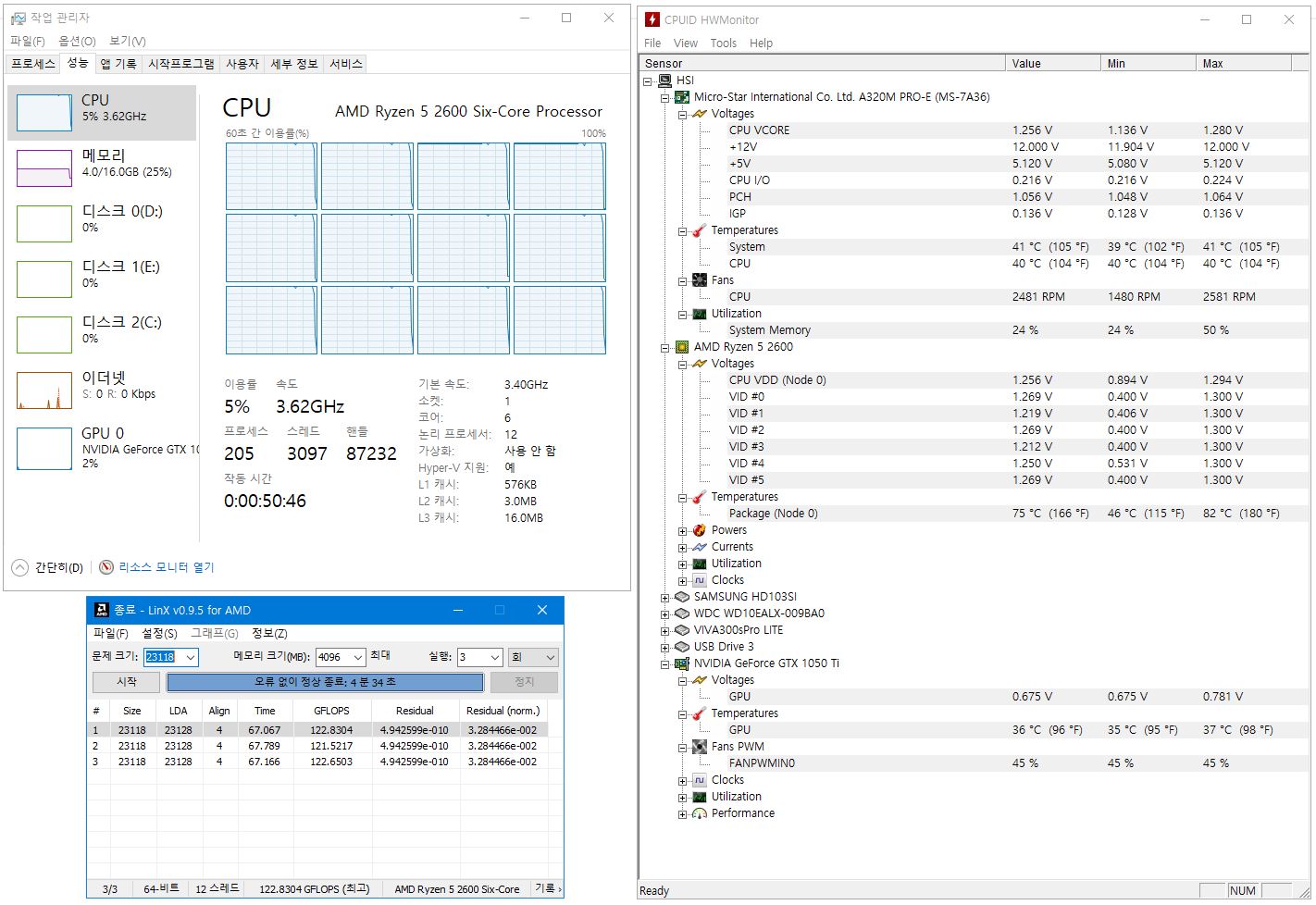The height and width of the screenshot is (905, 1316).
Task: Collapse the NVIDIA GeForce GTX 1050 Ti node
Action: [x=664, y=664]
